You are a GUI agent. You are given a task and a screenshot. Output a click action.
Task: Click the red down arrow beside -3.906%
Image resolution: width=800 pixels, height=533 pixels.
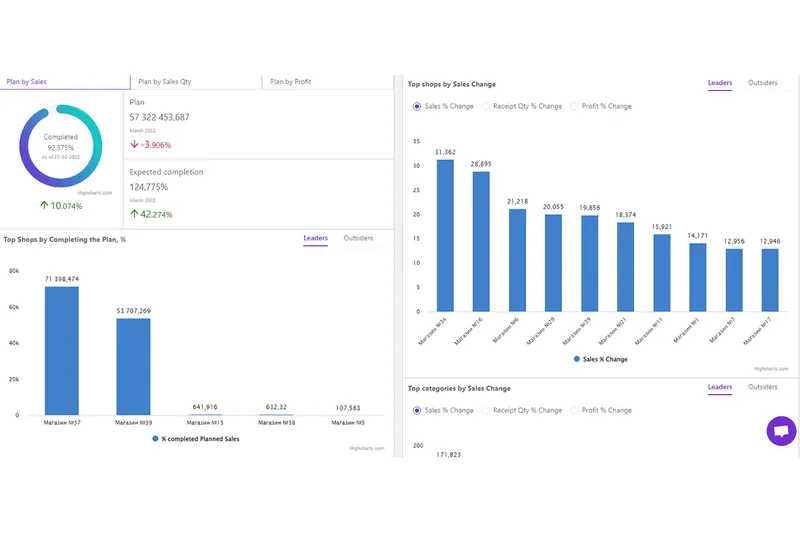[x=134, y=144]
